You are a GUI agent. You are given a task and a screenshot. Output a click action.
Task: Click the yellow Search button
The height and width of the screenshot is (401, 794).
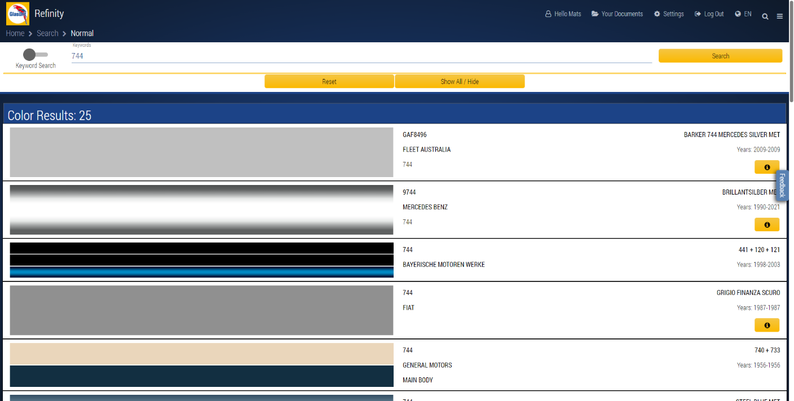click(720, 56)
